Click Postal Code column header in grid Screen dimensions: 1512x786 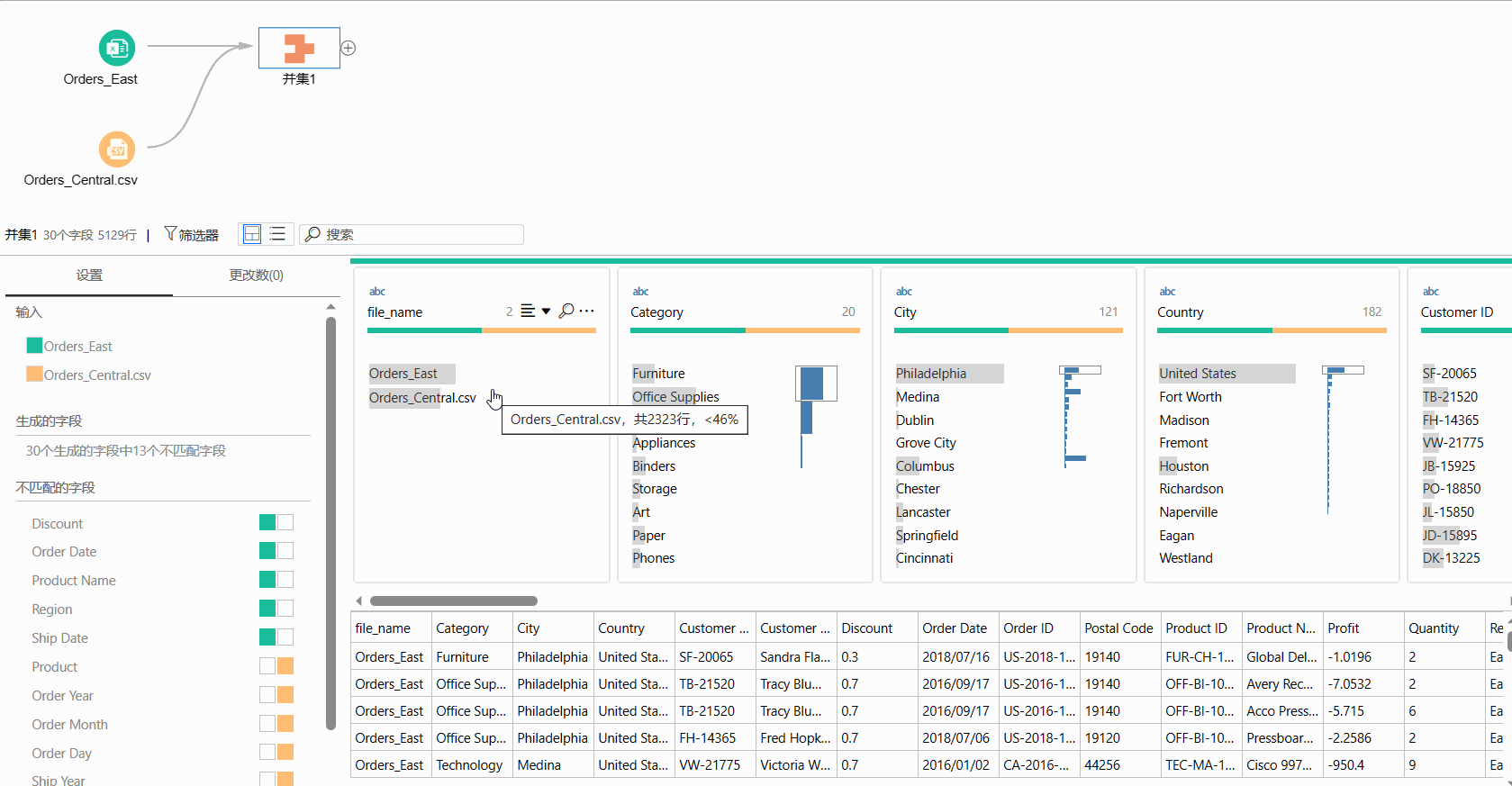tap(1119, 628)
